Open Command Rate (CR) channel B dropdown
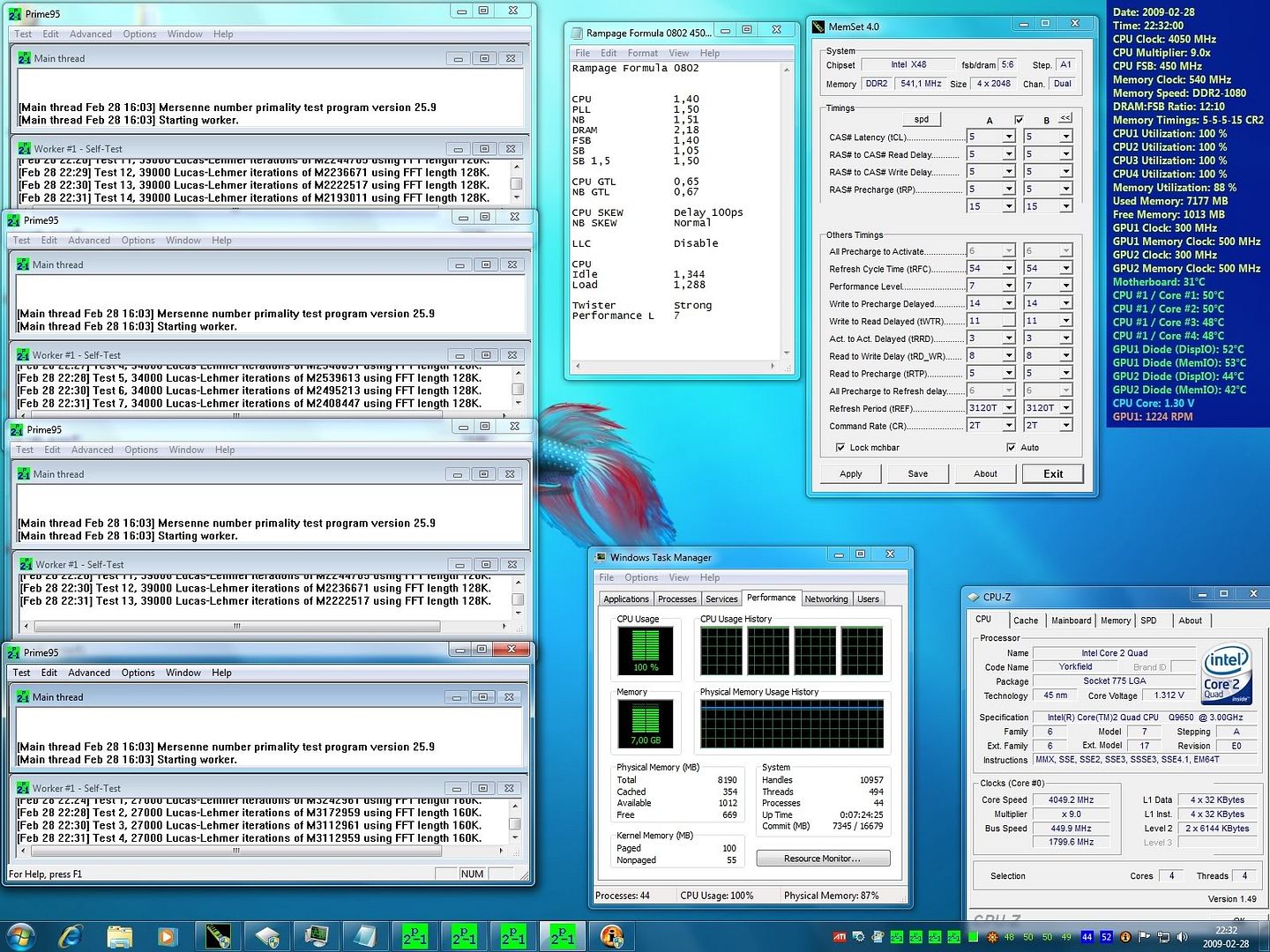The height and width of the screenshot is (952, 1270). [1066, 425]
